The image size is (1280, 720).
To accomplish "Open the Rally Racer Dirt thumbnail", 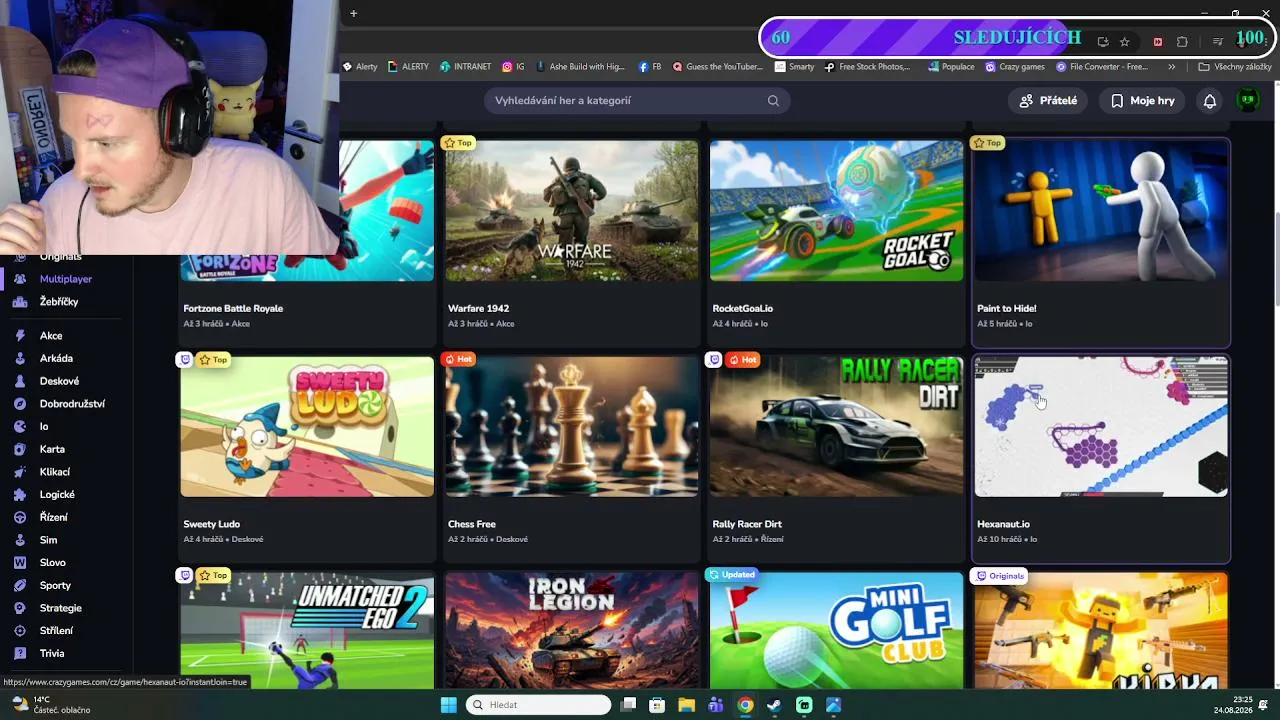I will [x=836, y=427].
